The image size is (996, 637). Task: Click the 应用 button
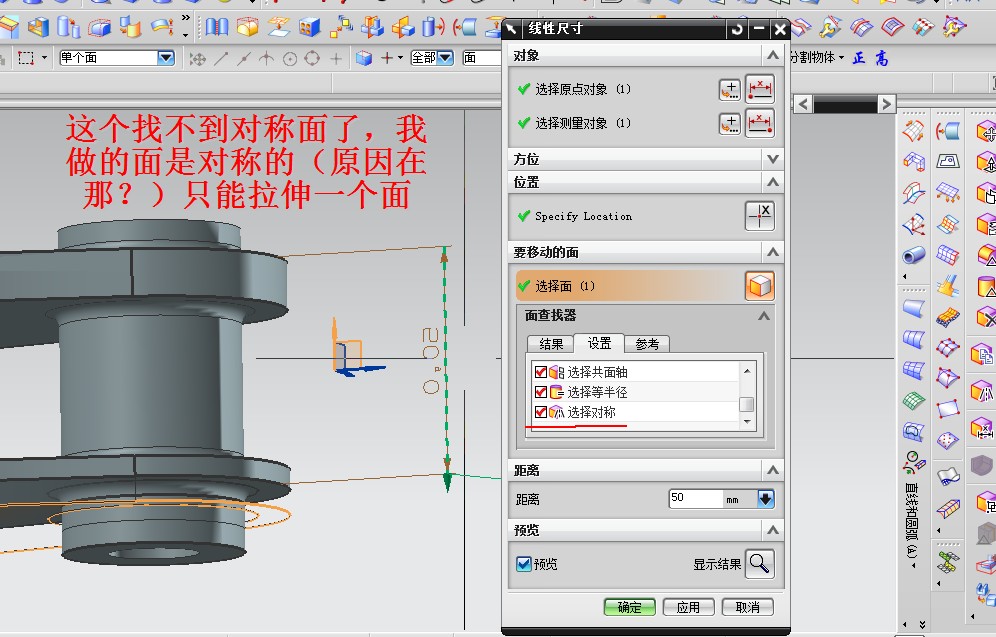688,607
